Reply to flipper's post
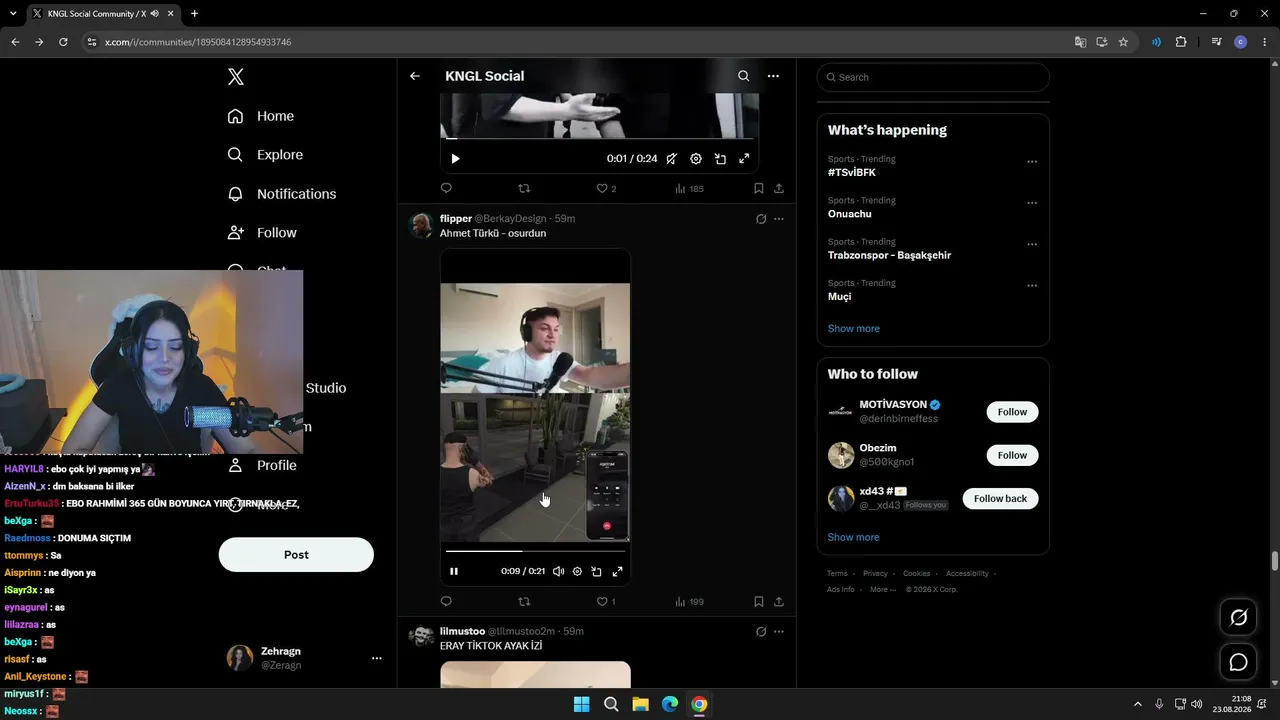The height and width of the screenshot is (720, 1280). click(446, 602)
